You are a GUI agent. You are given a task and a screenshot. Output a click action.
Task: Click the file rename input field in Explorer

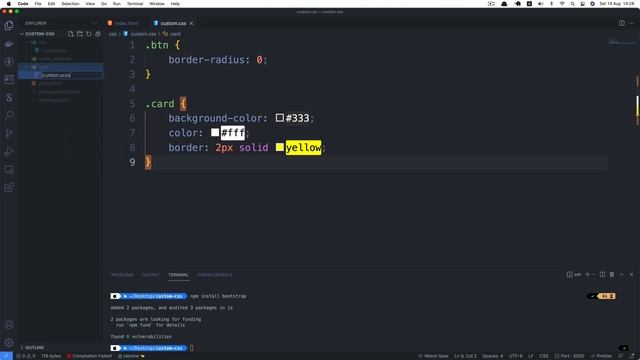pos(71,75)
